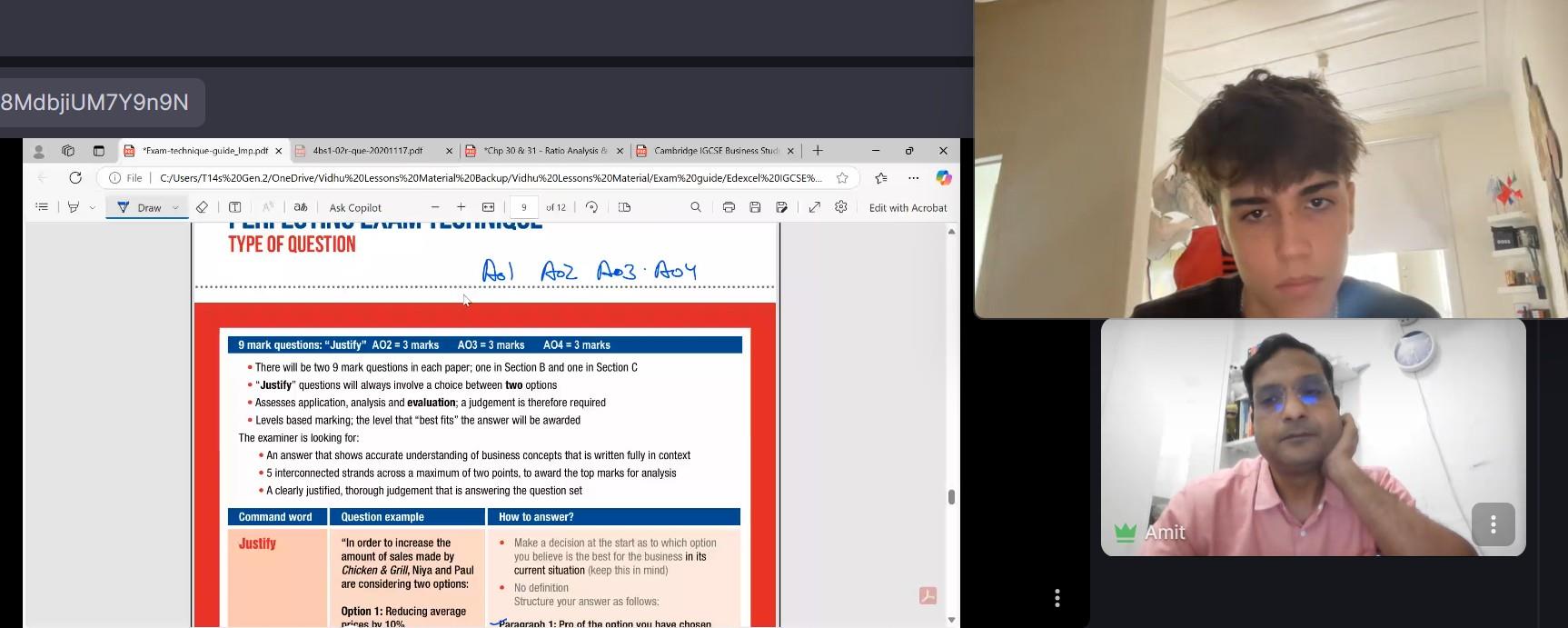Viewport: 1568px width, 628px height.
Task: Toggle the Draw tool
Action: pyautogui.click(x=139, y=207)
